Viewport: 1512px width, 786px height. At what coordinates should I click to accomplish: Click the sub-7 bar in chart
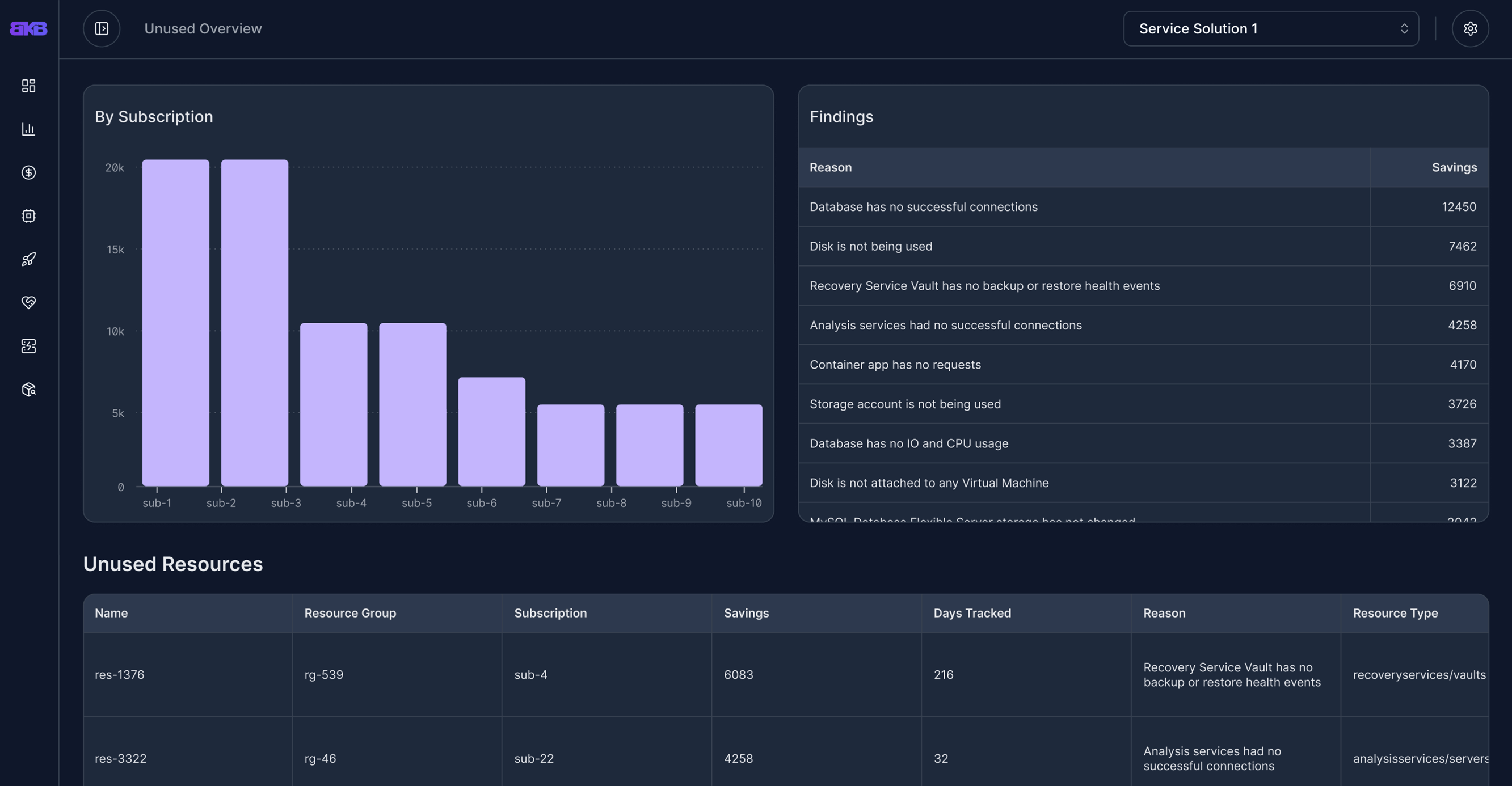click(650, 445)
